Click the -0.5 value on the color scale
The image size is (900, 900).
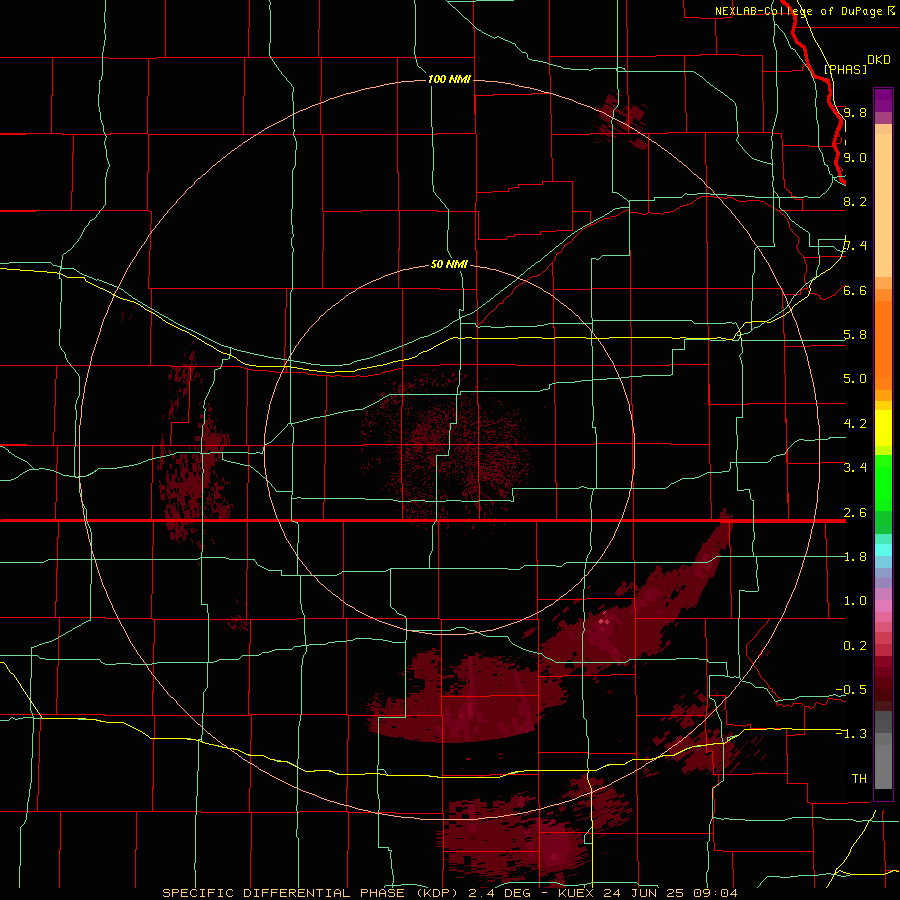[851, 690]
